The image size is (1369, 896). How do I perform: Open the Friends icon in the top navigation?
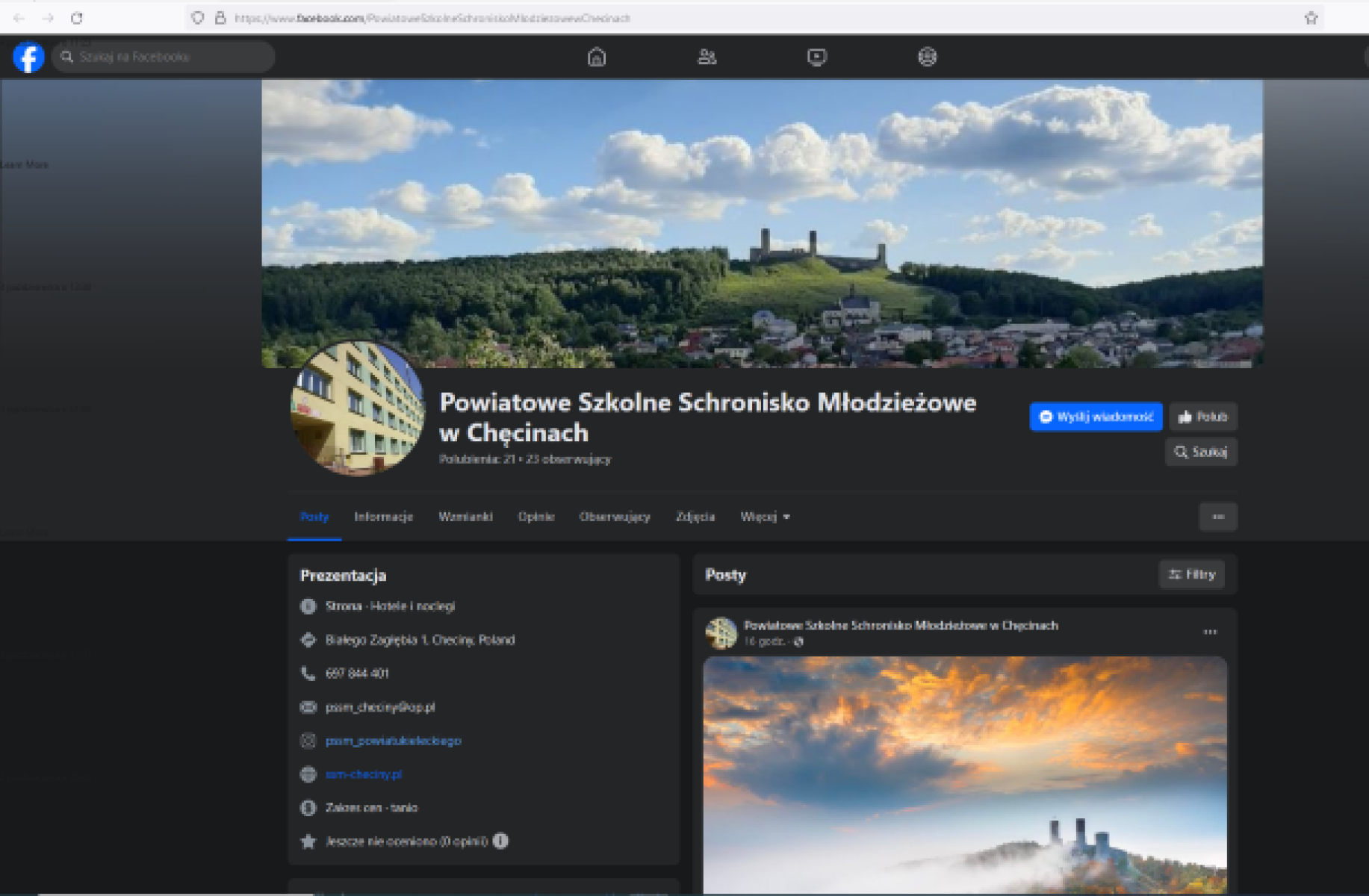coord(707,57)
